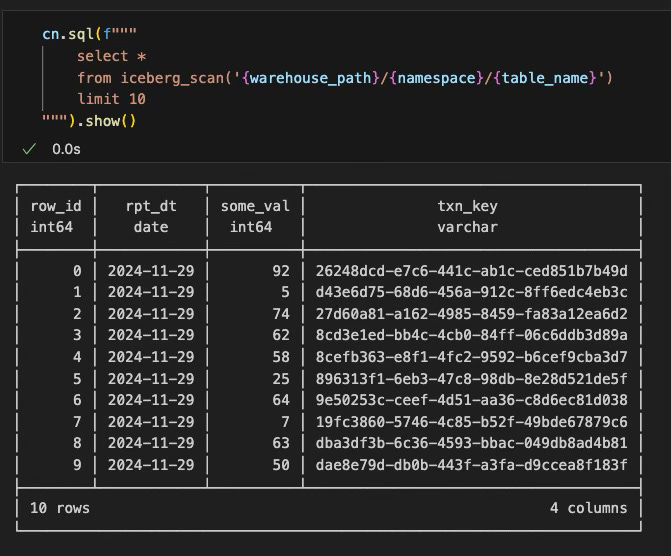Click the row_id cell with value 8

pos(77,443)
